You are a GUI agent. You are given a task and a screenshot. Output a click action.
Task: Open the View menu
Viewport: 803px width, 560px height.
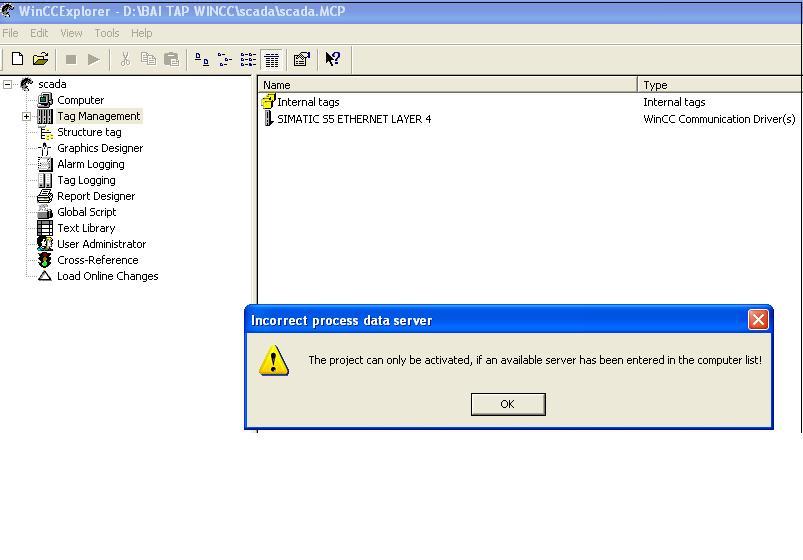[x=71, y=33]
